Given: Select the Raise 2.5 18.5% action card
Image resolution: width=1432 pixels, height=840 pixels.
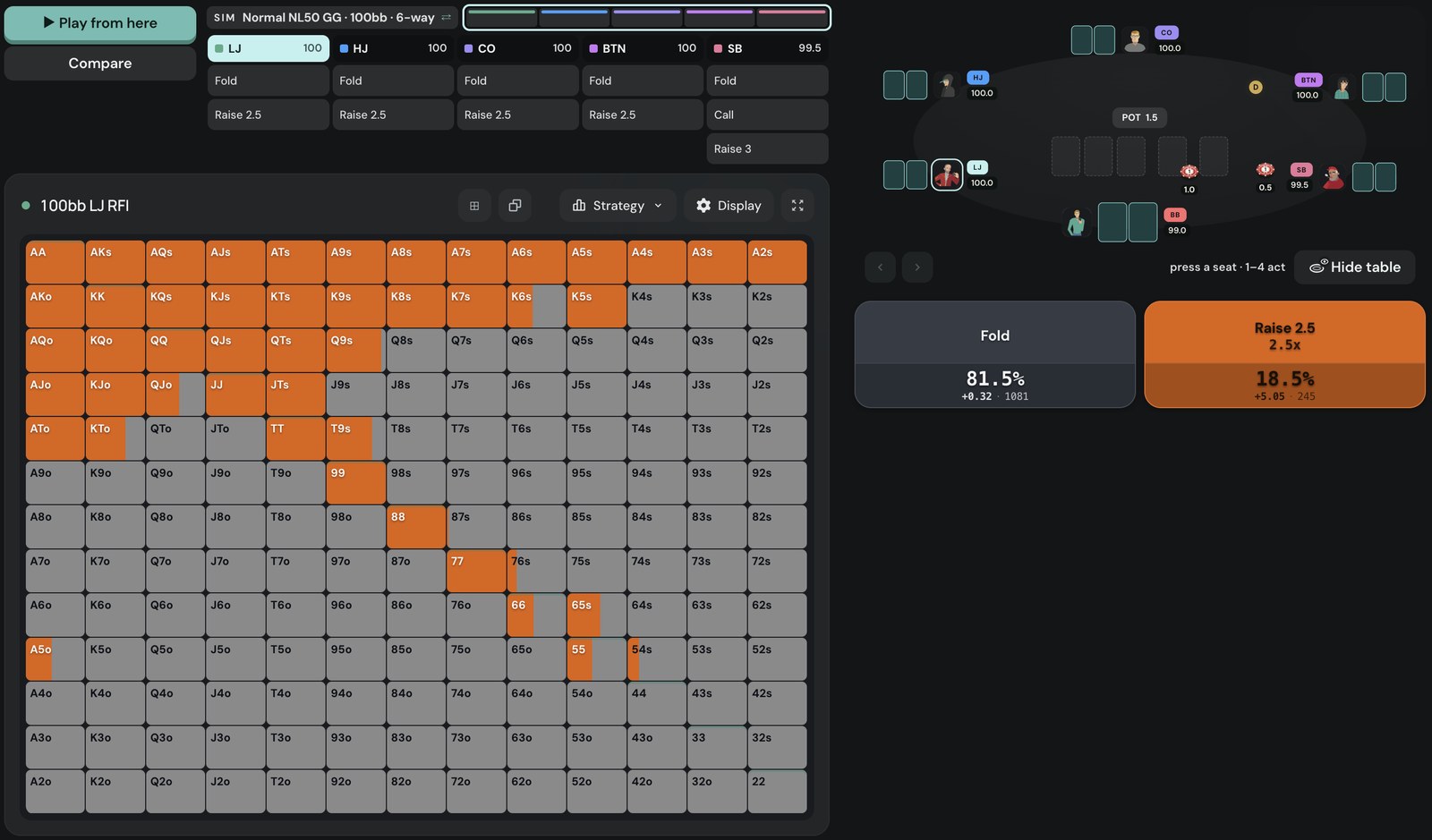Looking at the screenshot, I should point(1284,354).
